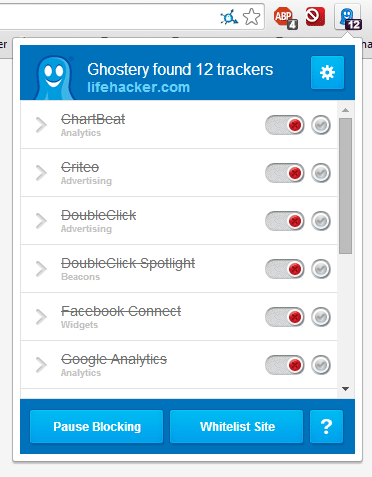Open Ghostery settings gear

(327, 72)
